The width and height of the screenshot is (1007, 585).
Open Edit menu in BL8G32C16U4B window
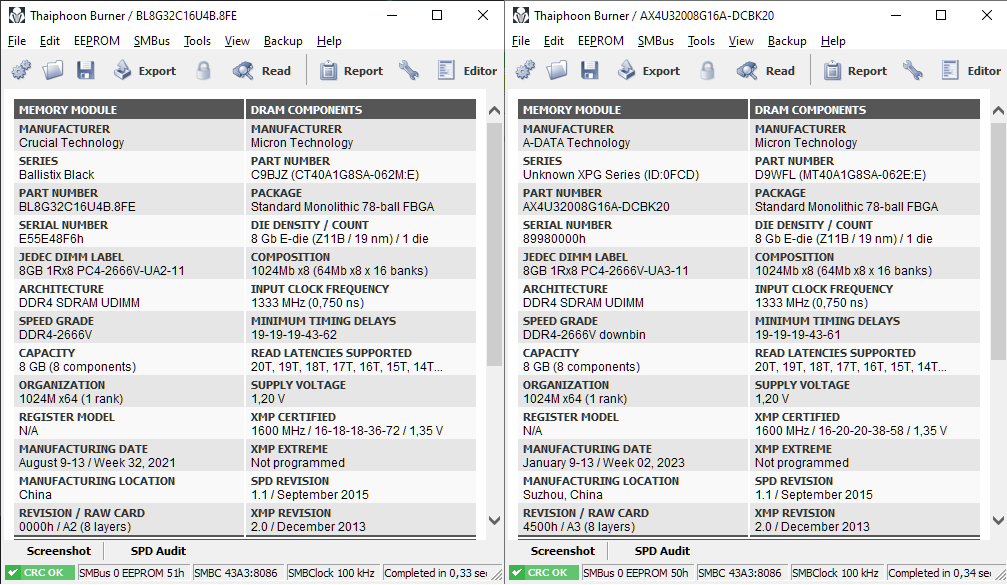point(49,41)
